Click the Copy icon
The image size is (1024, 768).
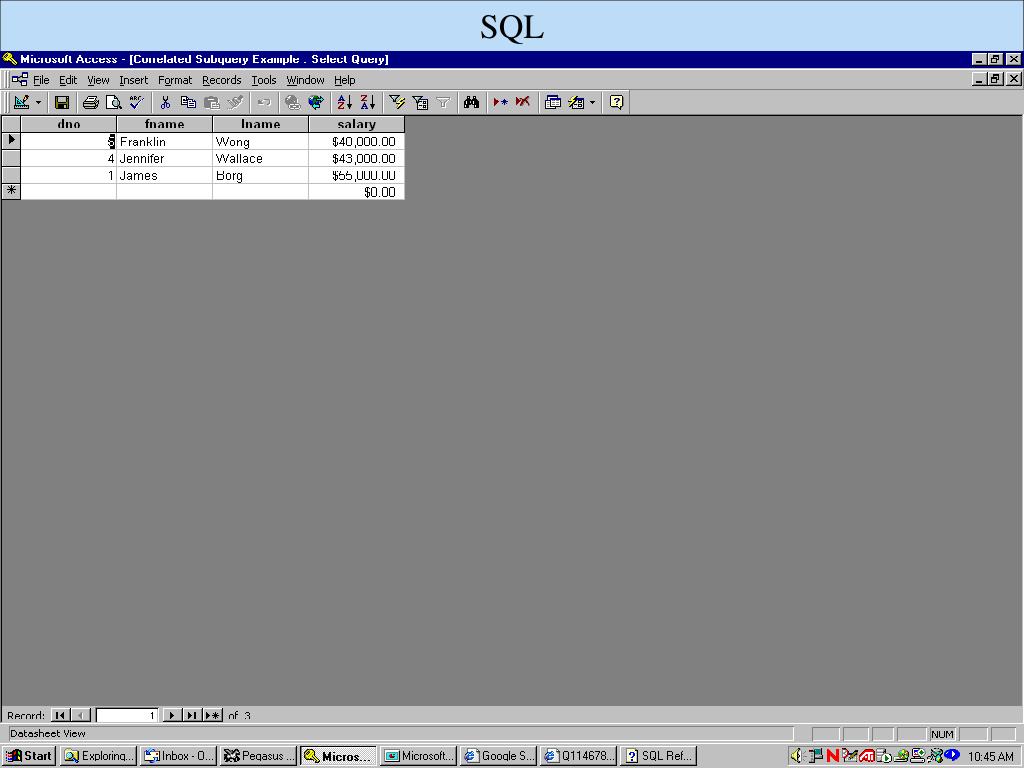point(188,103)
